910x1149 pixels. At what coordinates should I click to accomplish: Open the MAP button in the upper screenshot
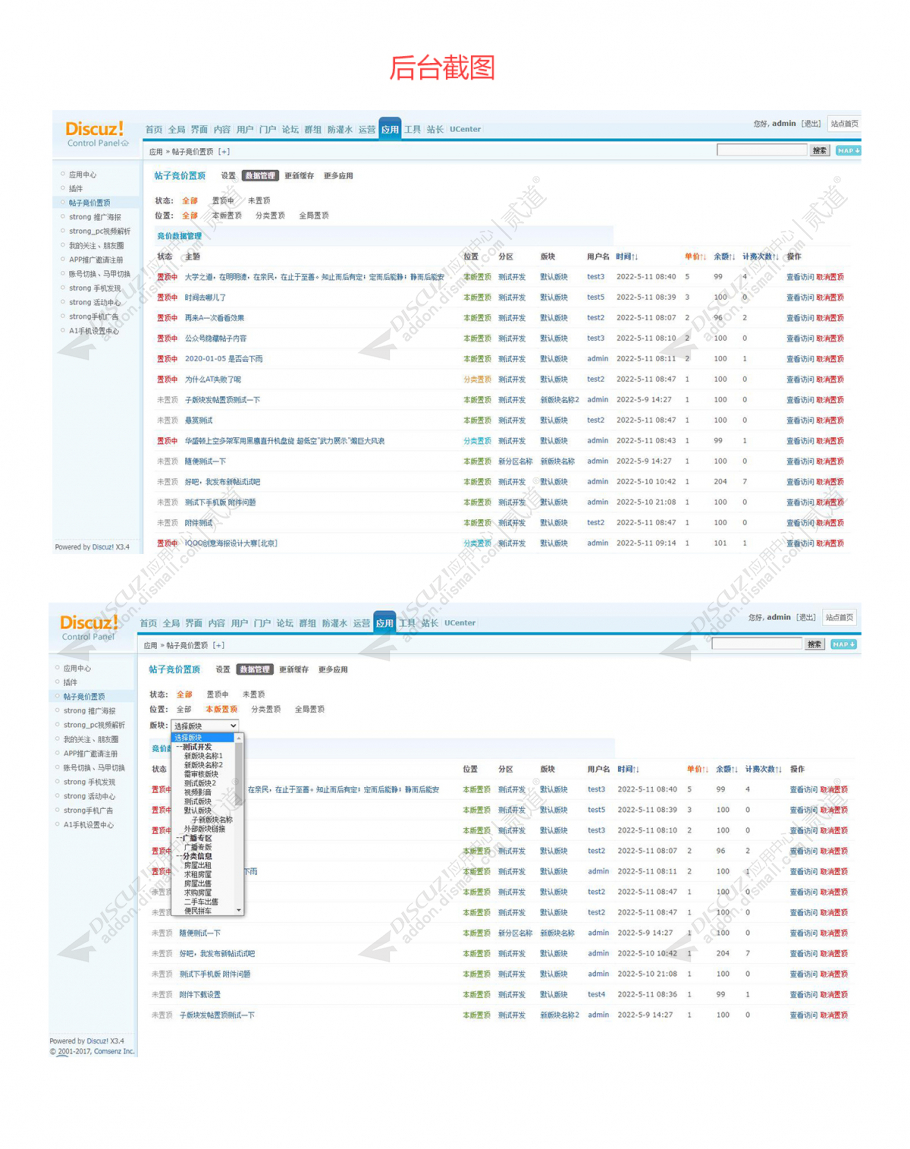point(848,150)
